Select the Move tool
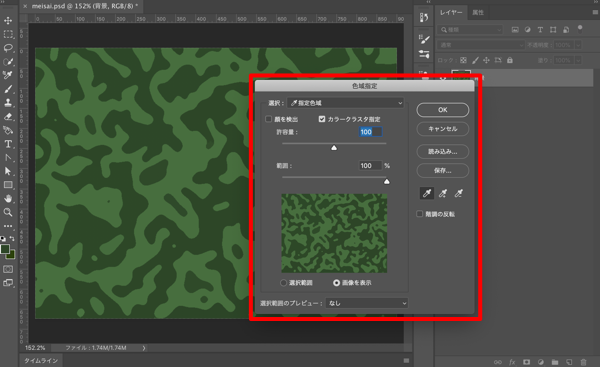The width and height of the screenshot is (600, 367). click(x=8, y=20)
